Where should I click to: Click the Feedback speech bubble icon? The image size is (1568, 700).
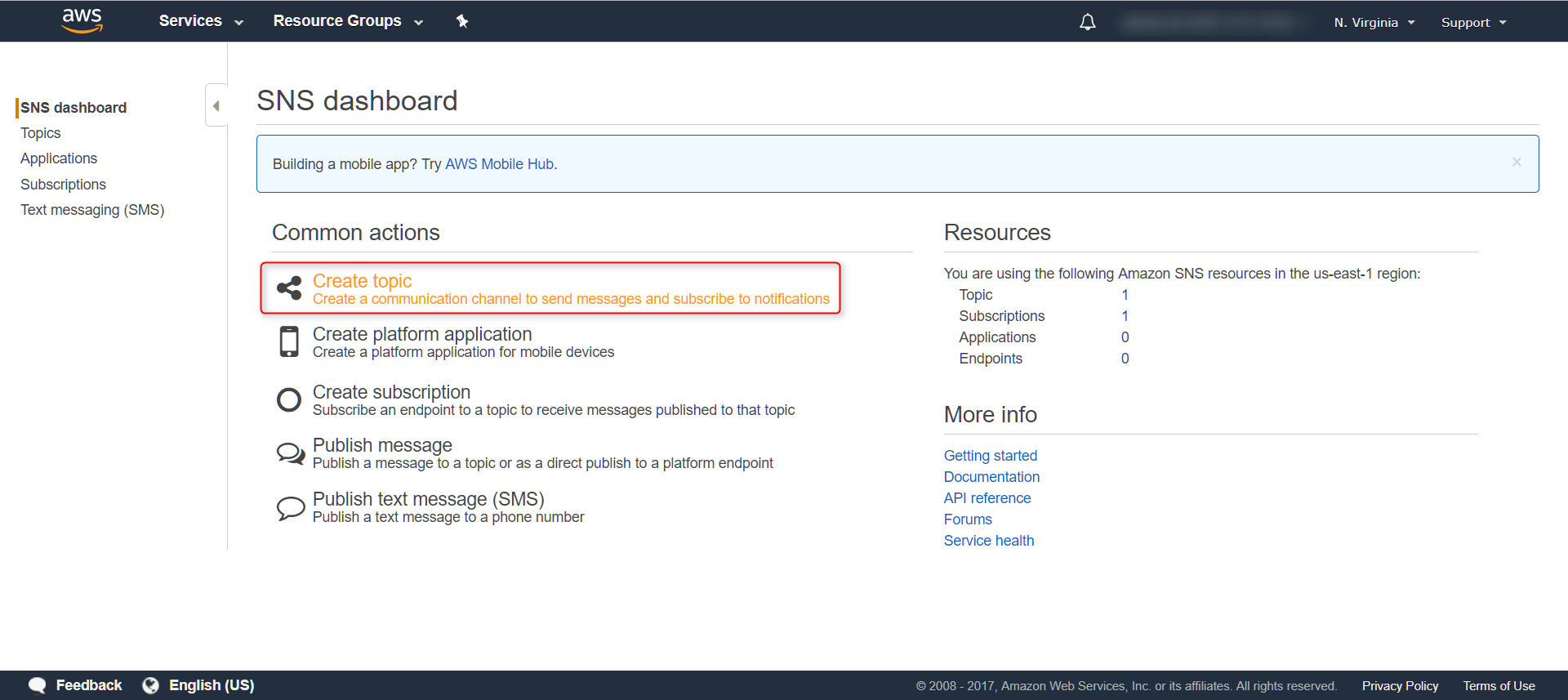click(38, 685)
